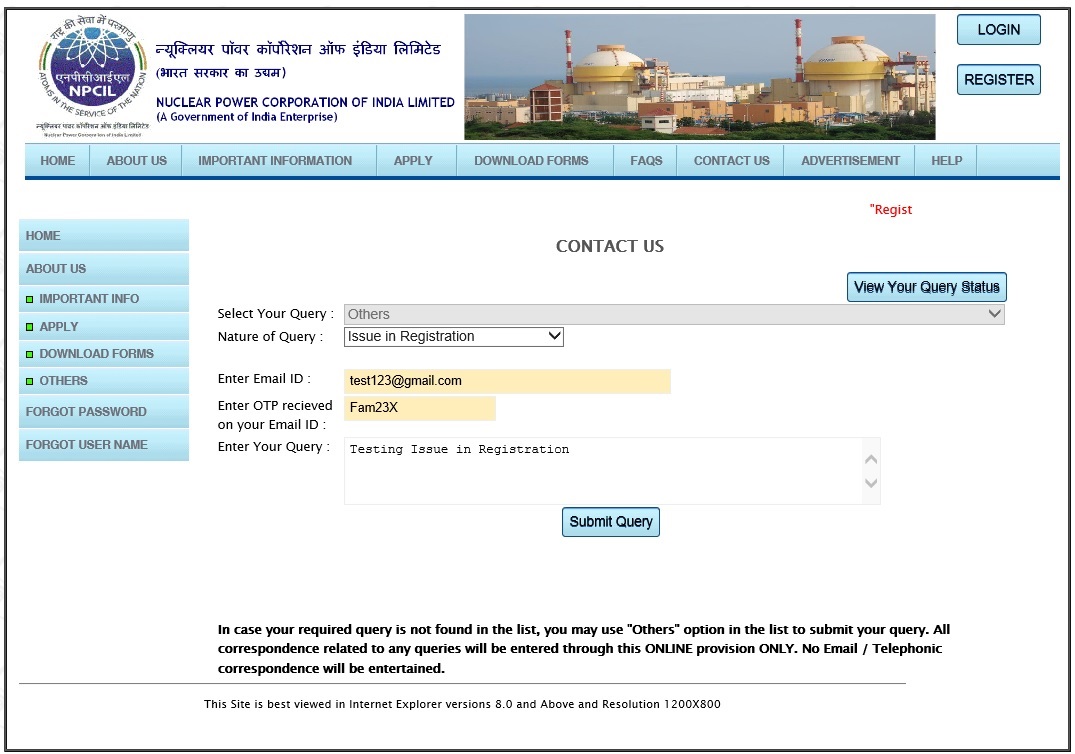Click the nuclear power plant banner image

coord(699,77)
